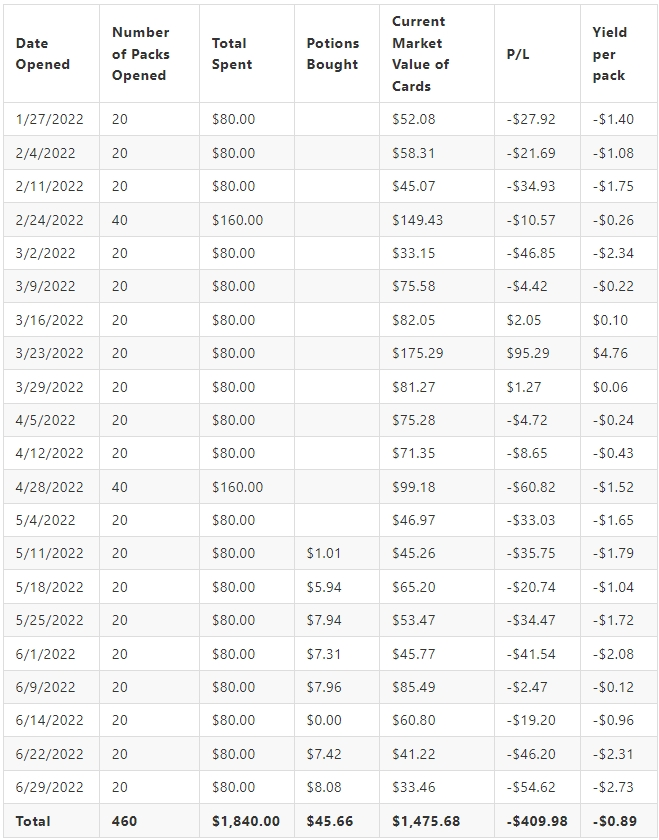Click the 6/14/2022 date cell
Screen dimensions: 659x840
(x=51, y=720)
